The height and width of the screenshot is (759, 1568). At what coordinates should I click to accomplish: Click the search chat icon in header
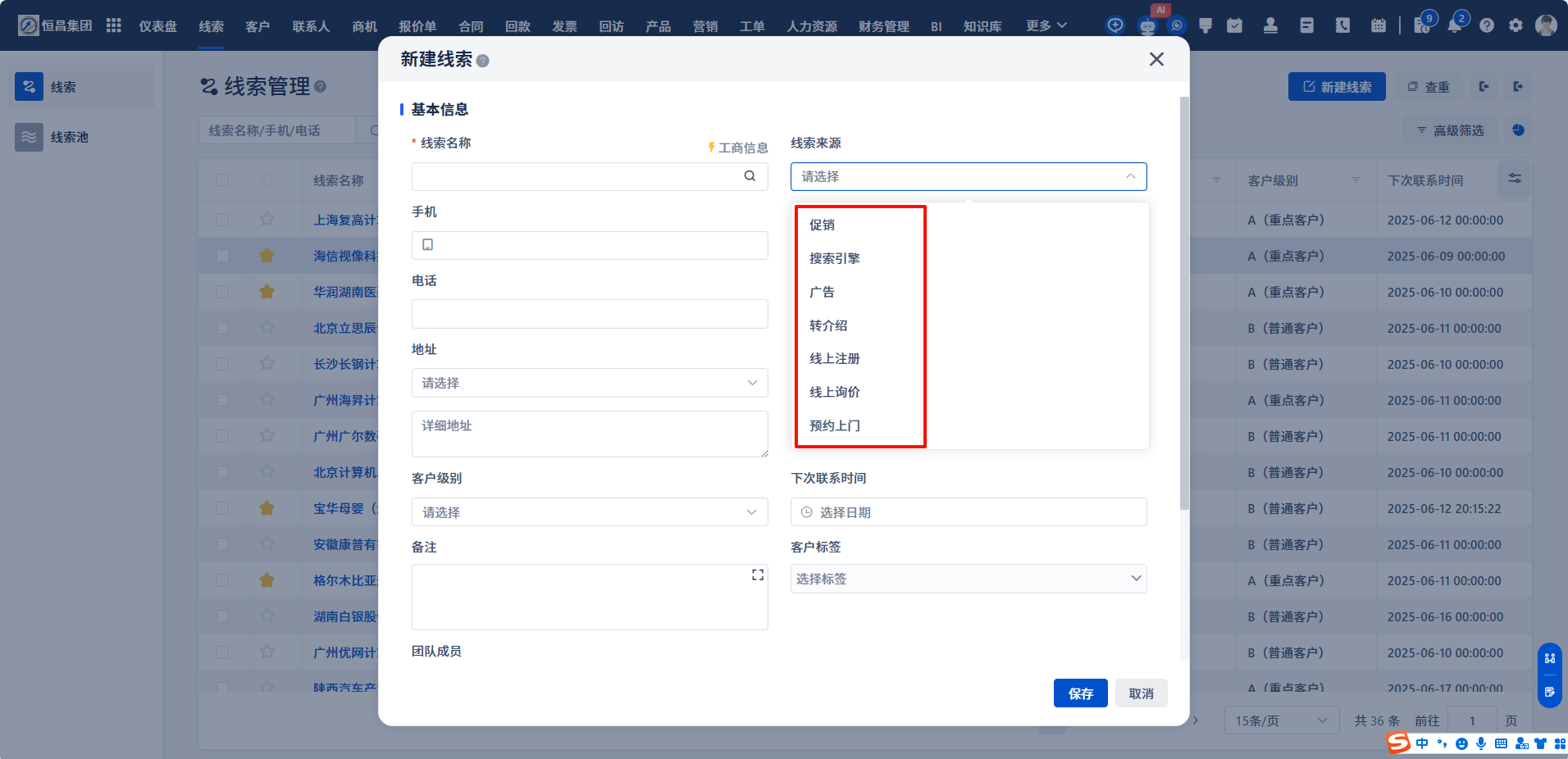[x=1177, y=25]
